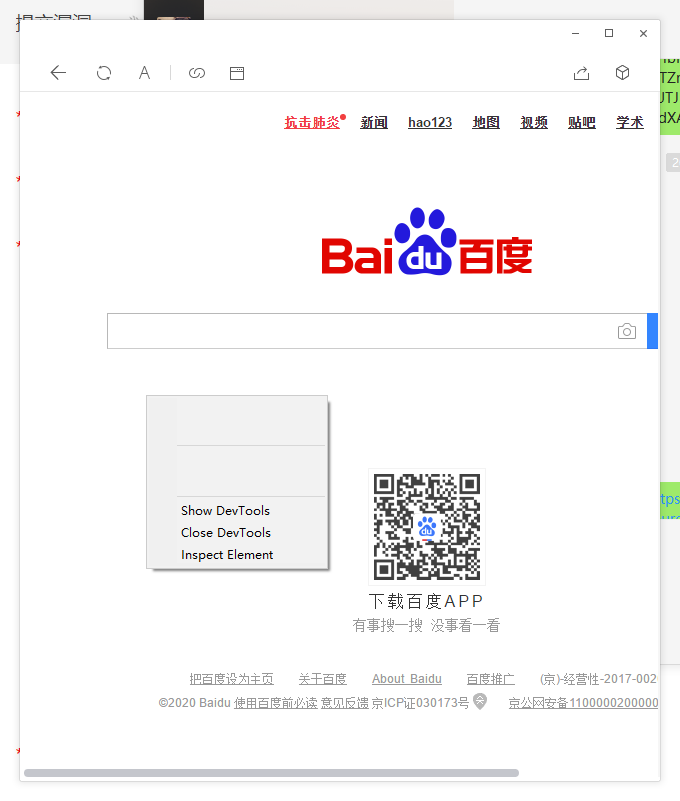Viewport: 680px width, 801px height.
Task: Visit the hao123 link
Action: pyautogui.click(x=430, y=123)
